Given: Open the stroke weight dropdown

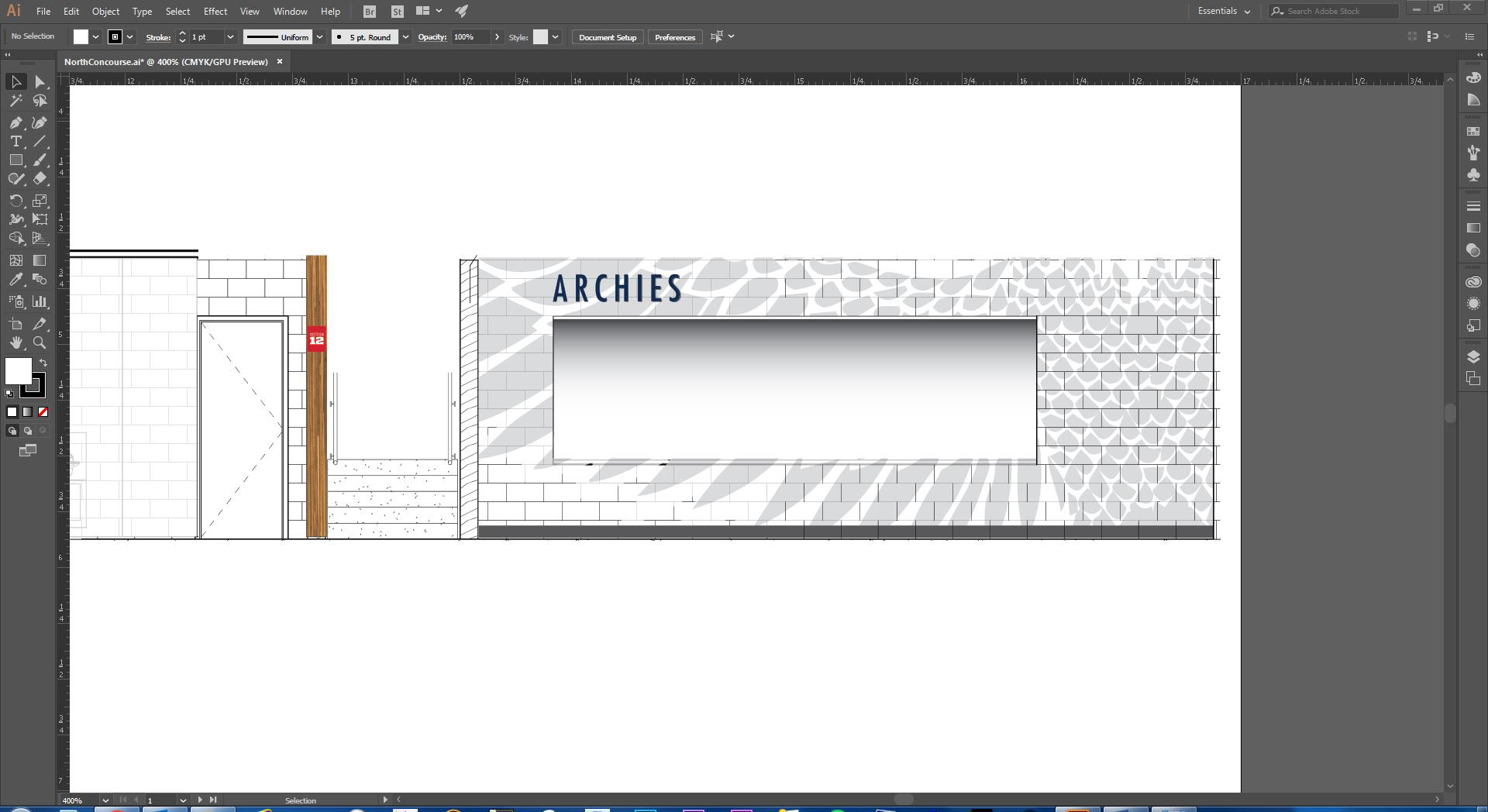Looking at the screenshot, I should pos(230,37).
